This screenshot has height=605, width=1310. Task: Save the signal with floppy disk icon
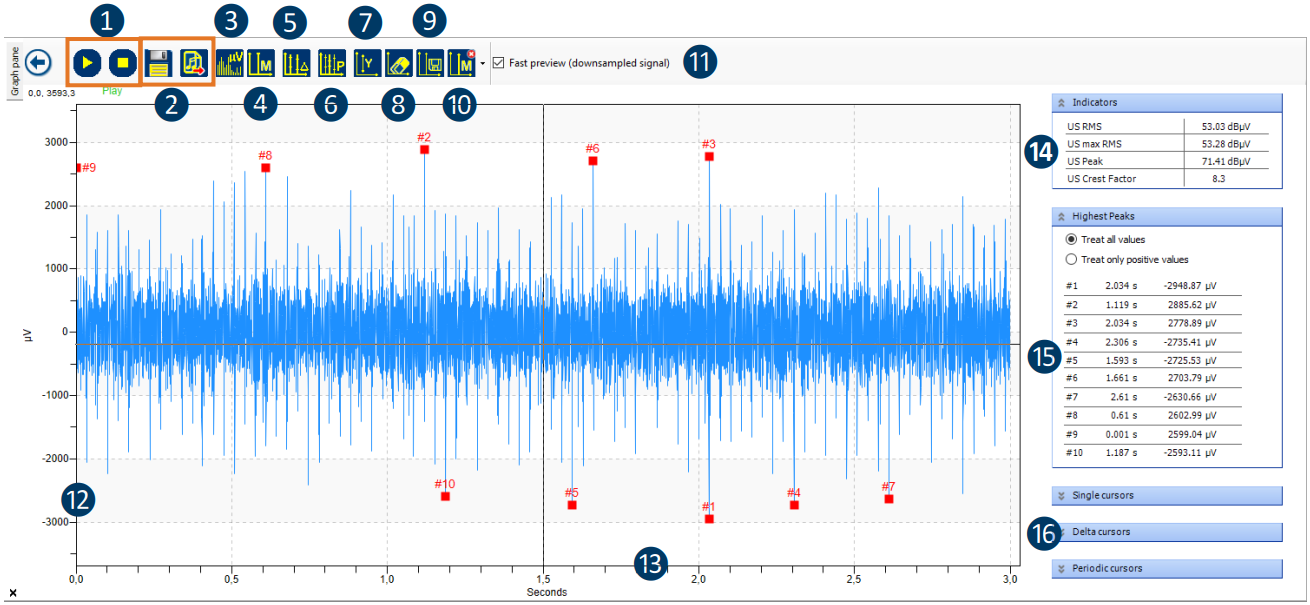click(x=158, y=64)
